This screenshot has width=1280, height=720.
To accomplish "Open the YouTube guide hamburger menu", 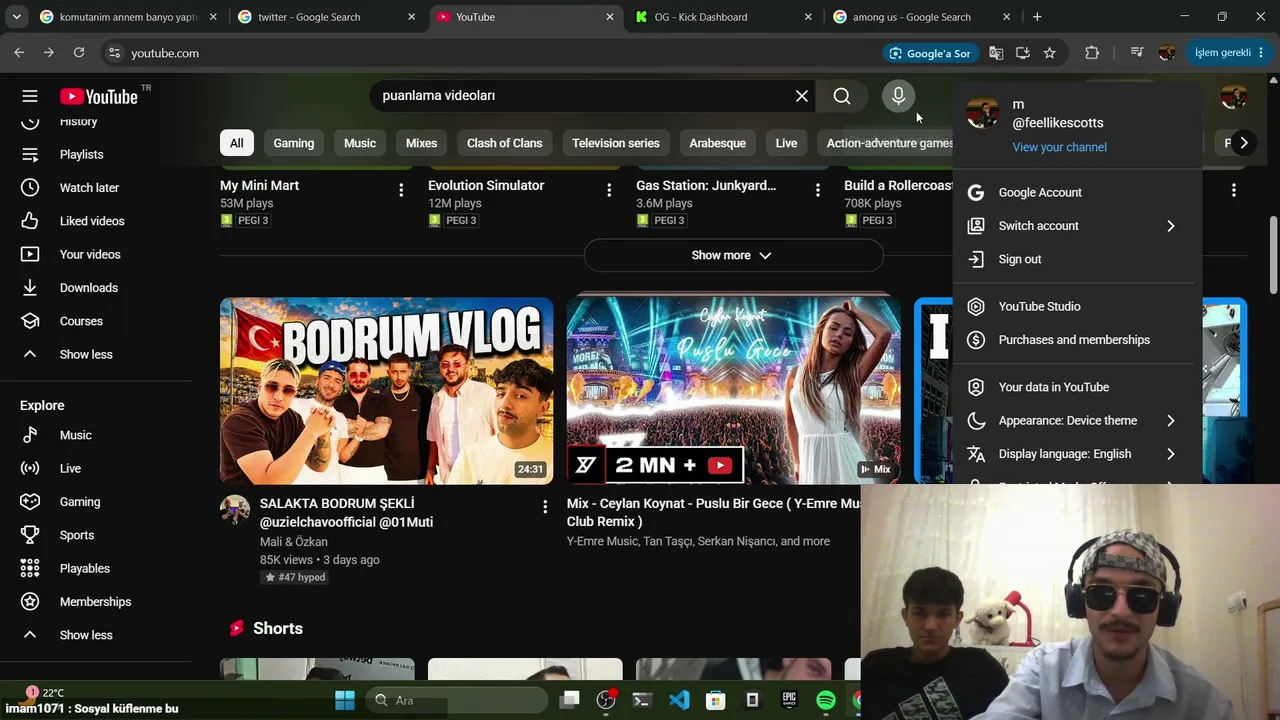I will 30,96.
